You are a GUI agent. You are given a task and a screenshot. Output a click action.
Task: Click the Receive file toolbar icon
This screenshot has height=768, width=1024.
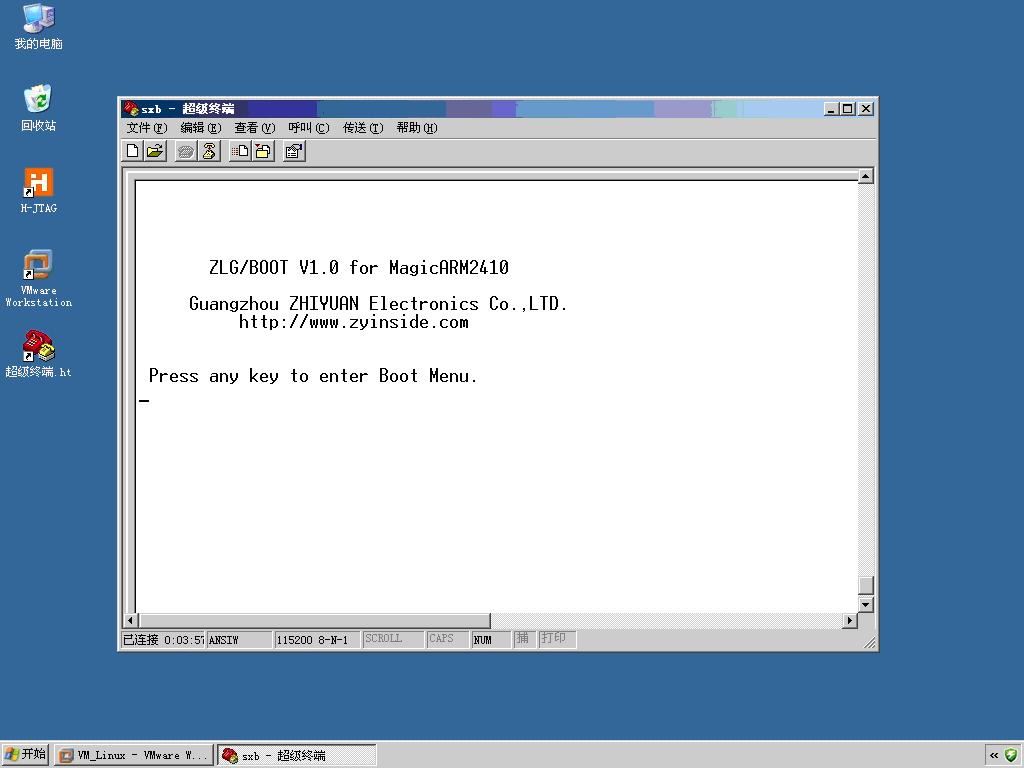(x=263, y=152)
